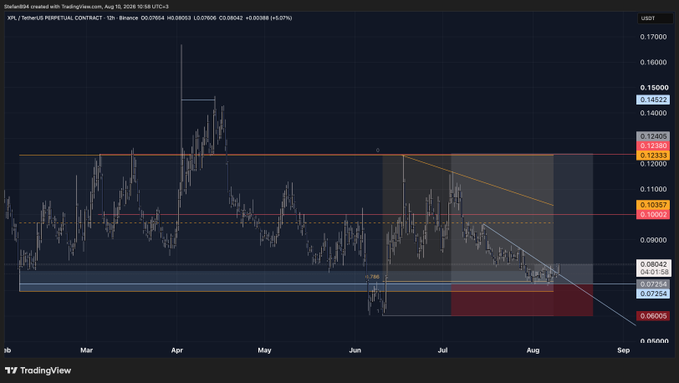
Task: Click the red stop-loss zone of position tool
Action: coord(522,300)
